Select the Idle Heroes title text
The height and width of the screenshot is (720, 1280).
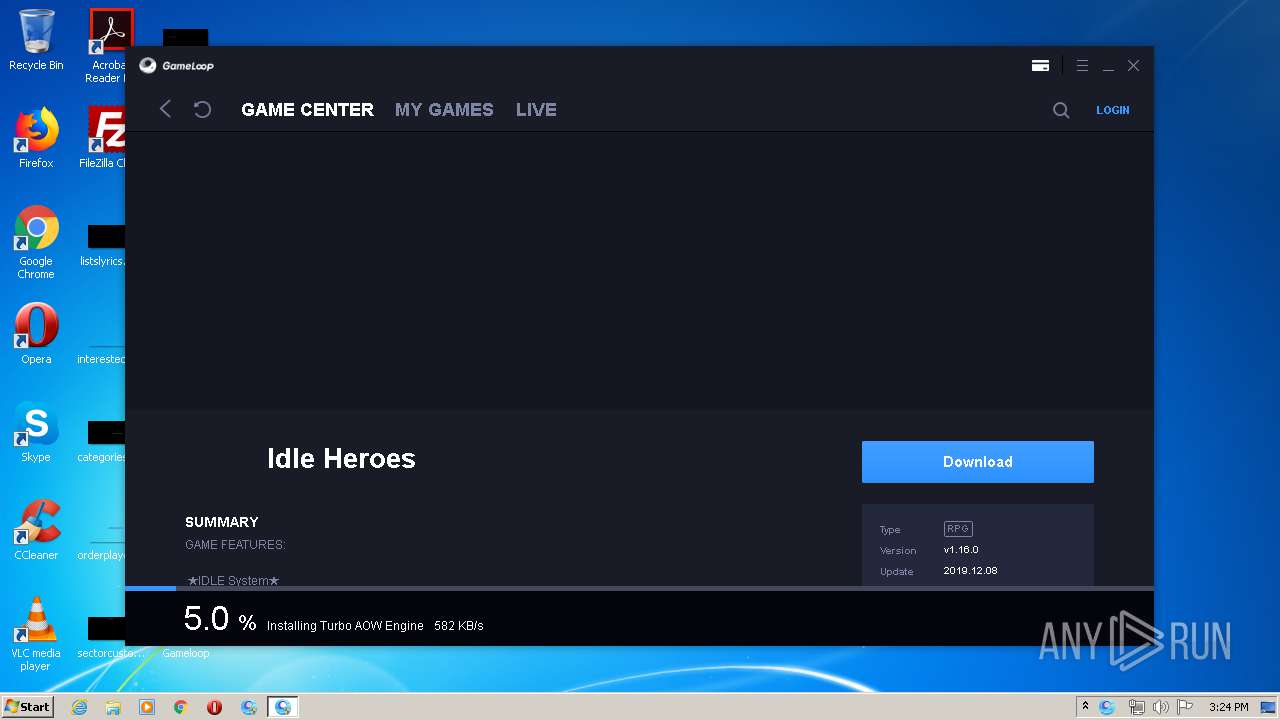341,458
